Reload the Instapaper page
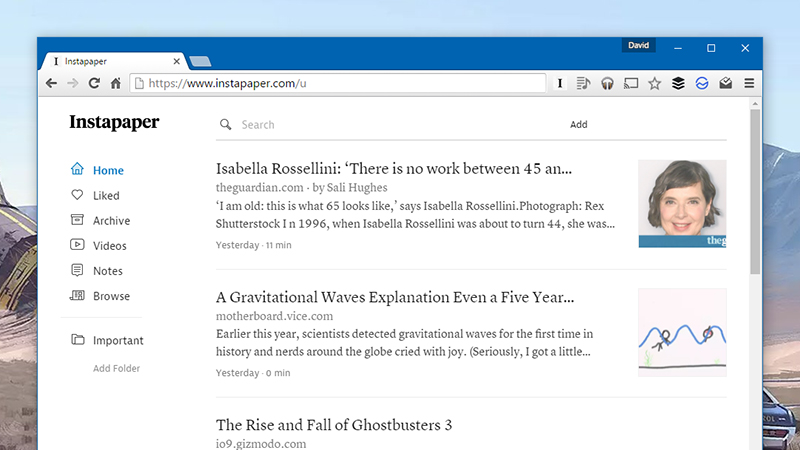Image resolution: width=800 pixels, height=450 pixels. pos(94,83)
